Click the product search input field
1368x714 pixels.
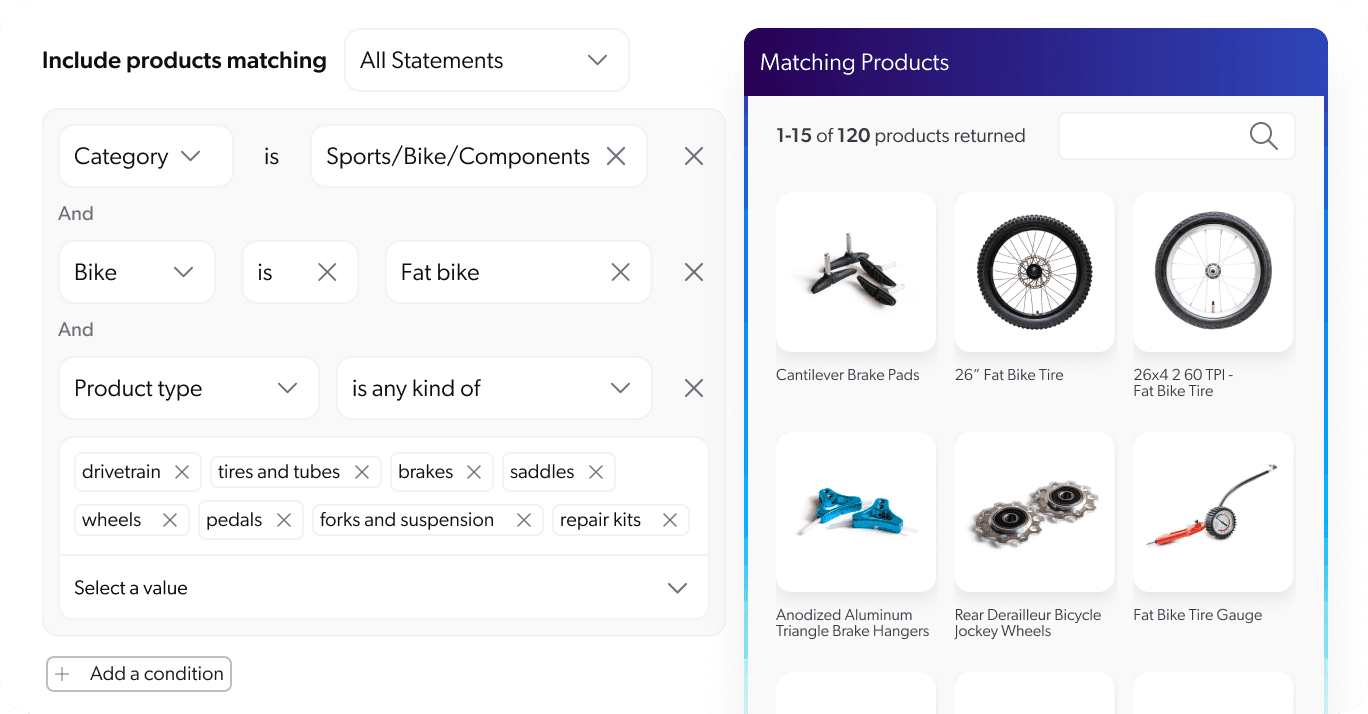pos(1150,136)
